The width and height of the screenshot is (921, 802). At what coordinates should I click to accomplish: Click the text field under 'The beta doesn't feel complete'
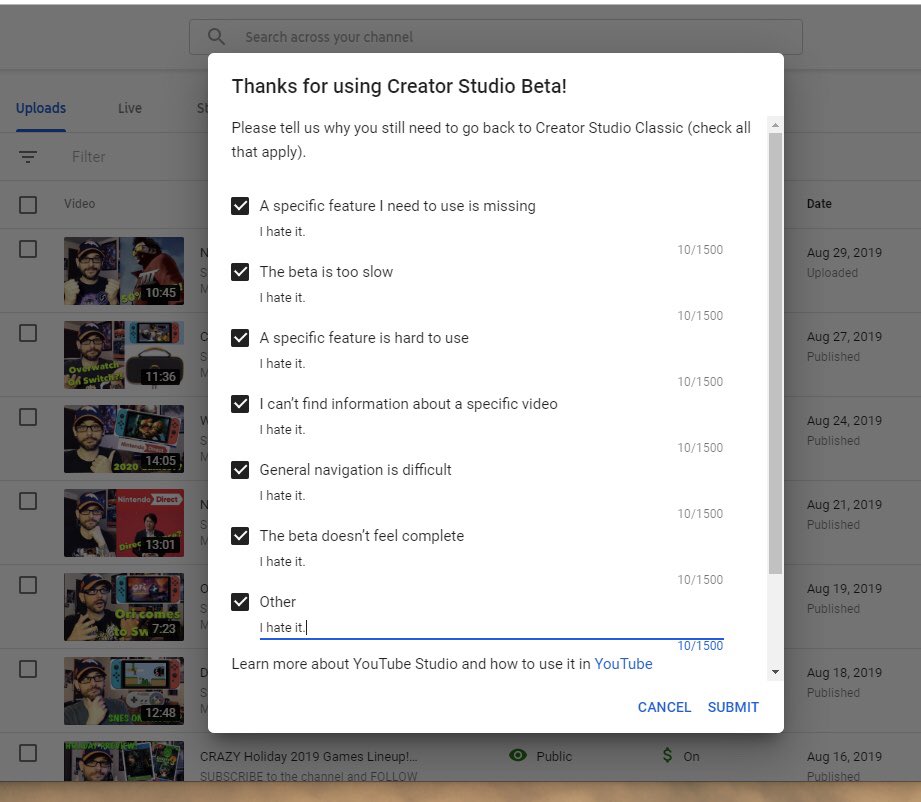coord(492,561)
